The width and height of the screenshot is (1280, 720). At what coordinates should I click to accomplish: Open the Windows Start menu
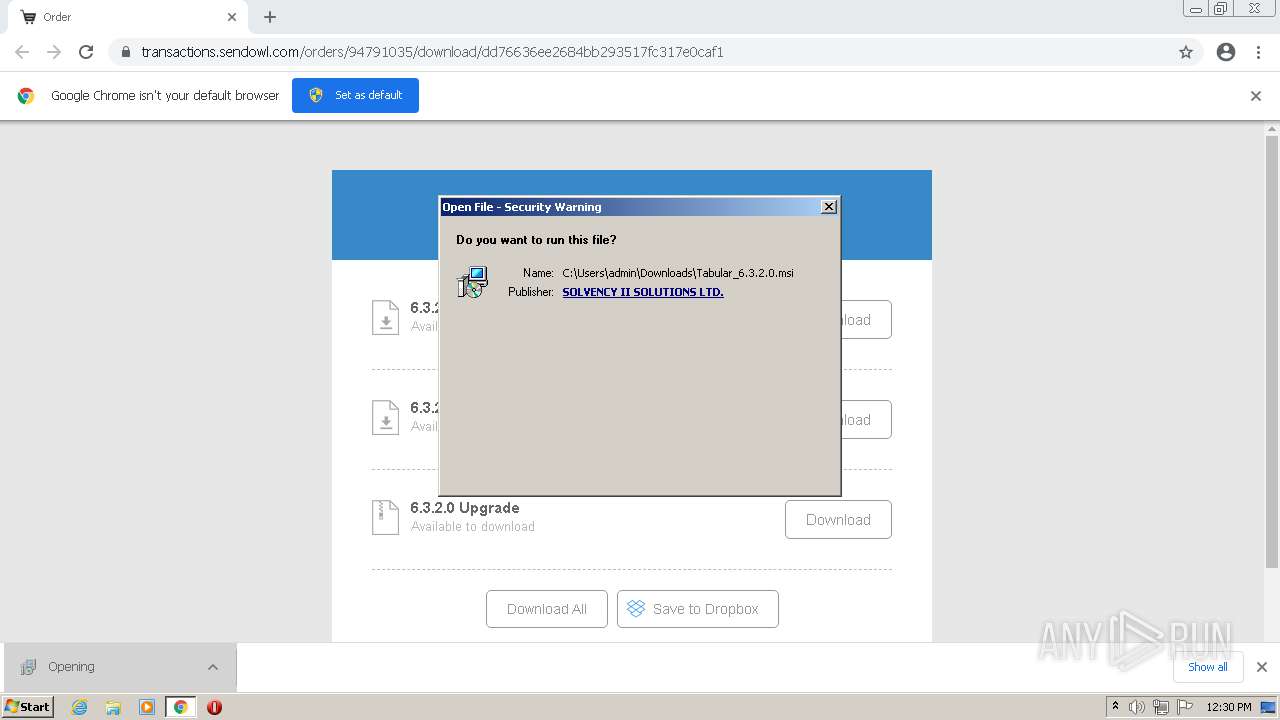click(x=27, y=707)
